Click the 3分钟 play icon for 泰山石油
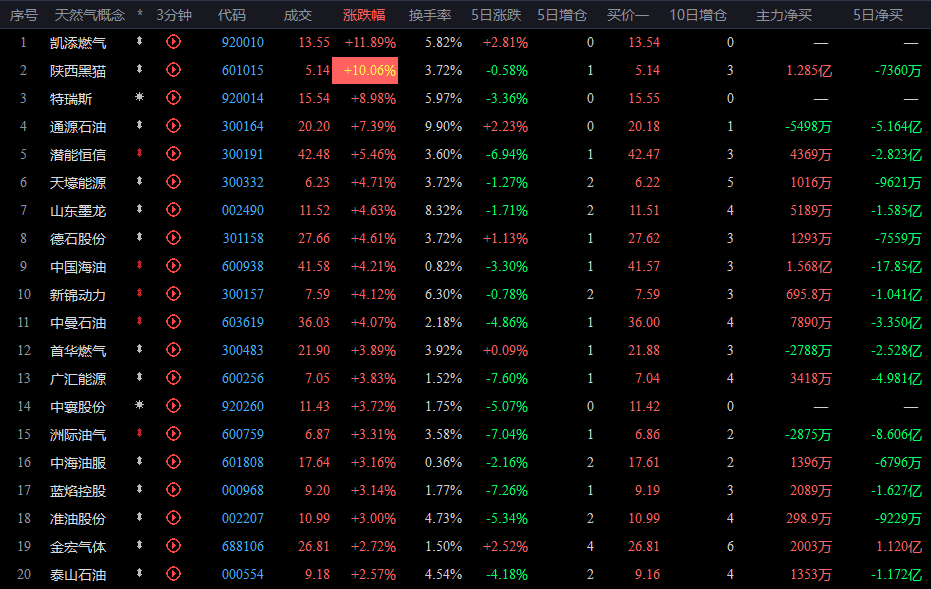Screen dimensions: 931x589 point(173,574)
